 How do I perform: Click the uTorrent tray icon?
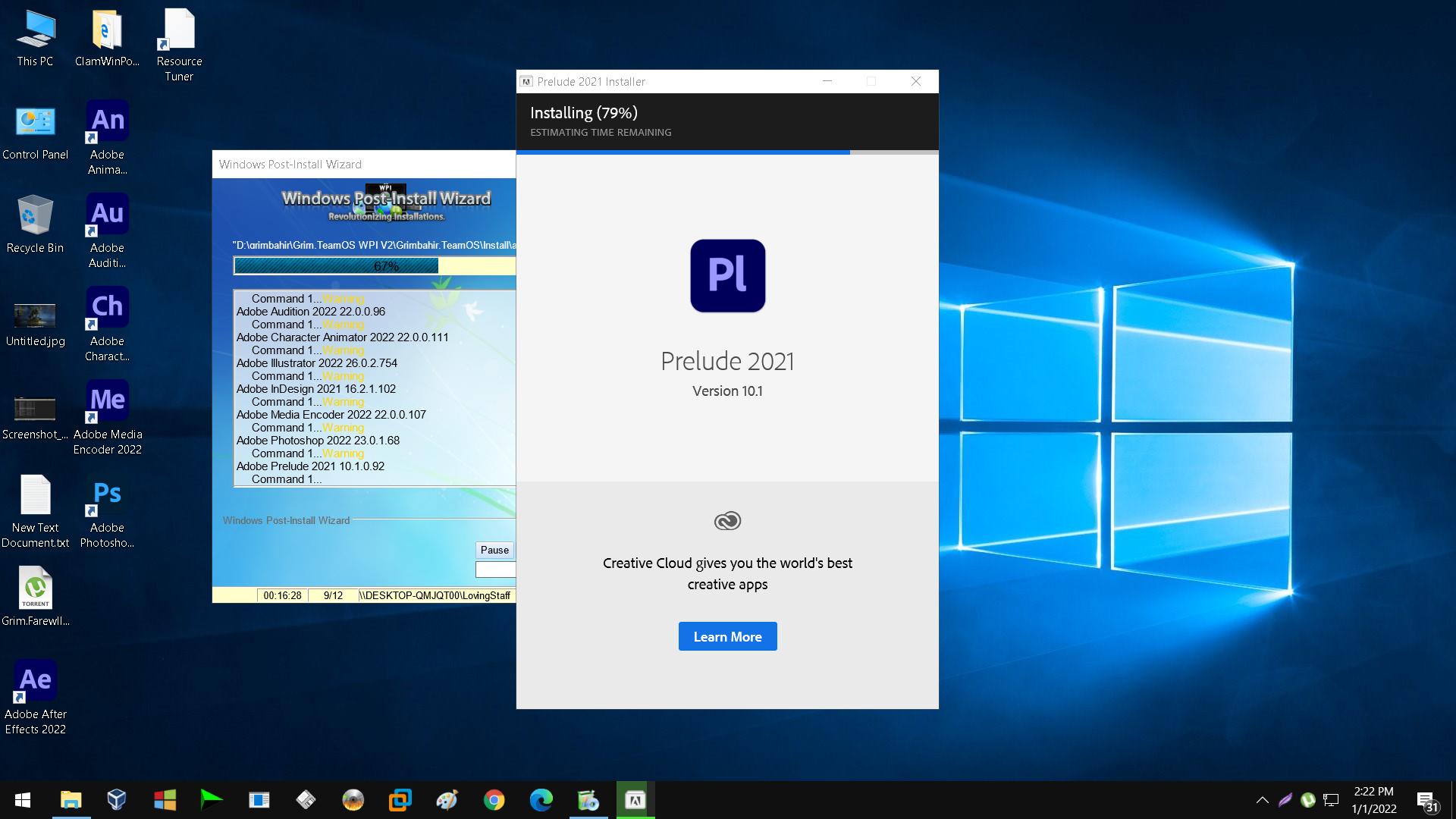click(1308, 800)
